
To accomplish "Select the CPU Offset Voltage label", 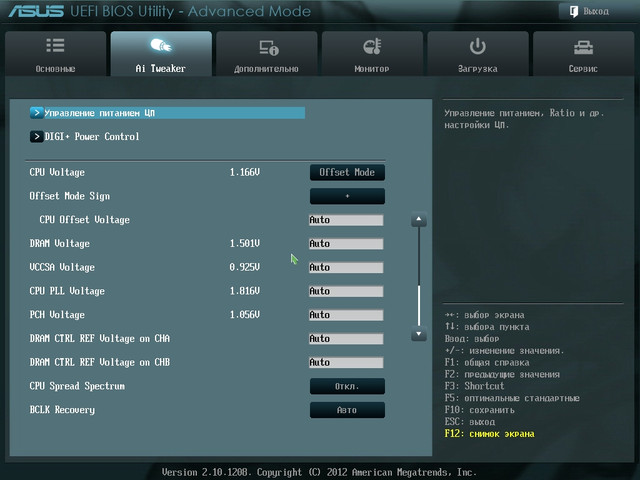I will point(84,220).
